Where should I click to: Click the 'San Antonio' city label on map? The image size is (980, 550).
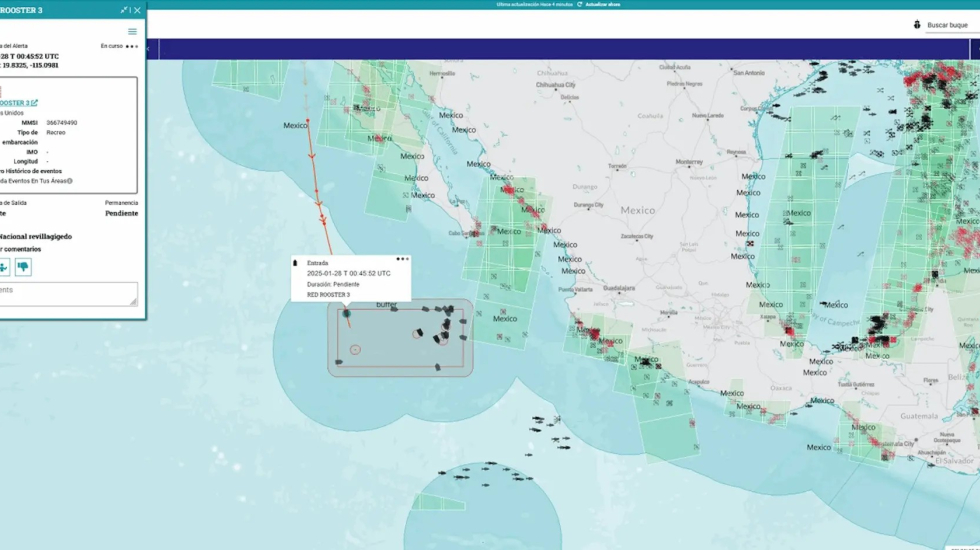[x=749, y=73]
